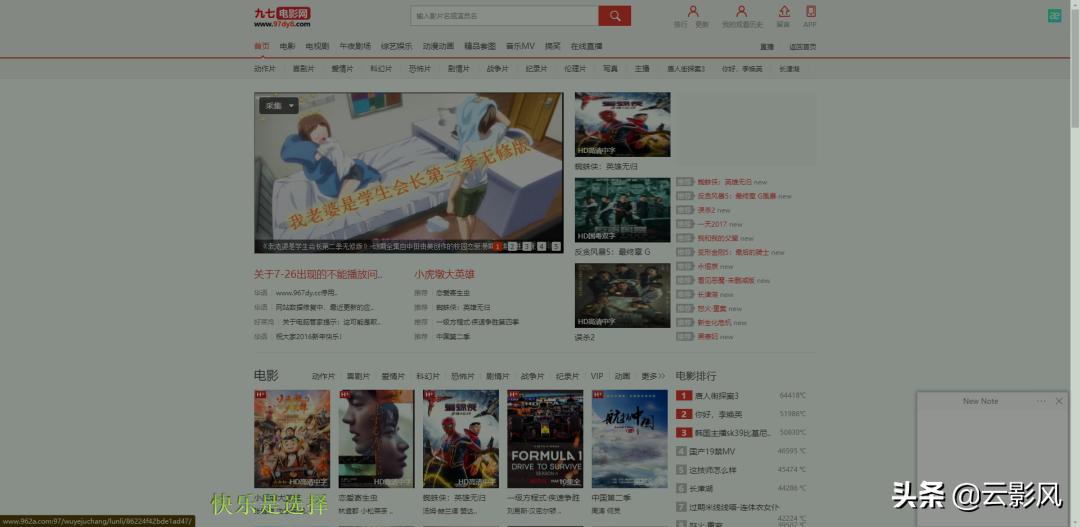This screenshot has height=527, width=1080.
Task: Filter movies section by 动画
Action: point(623,376)
